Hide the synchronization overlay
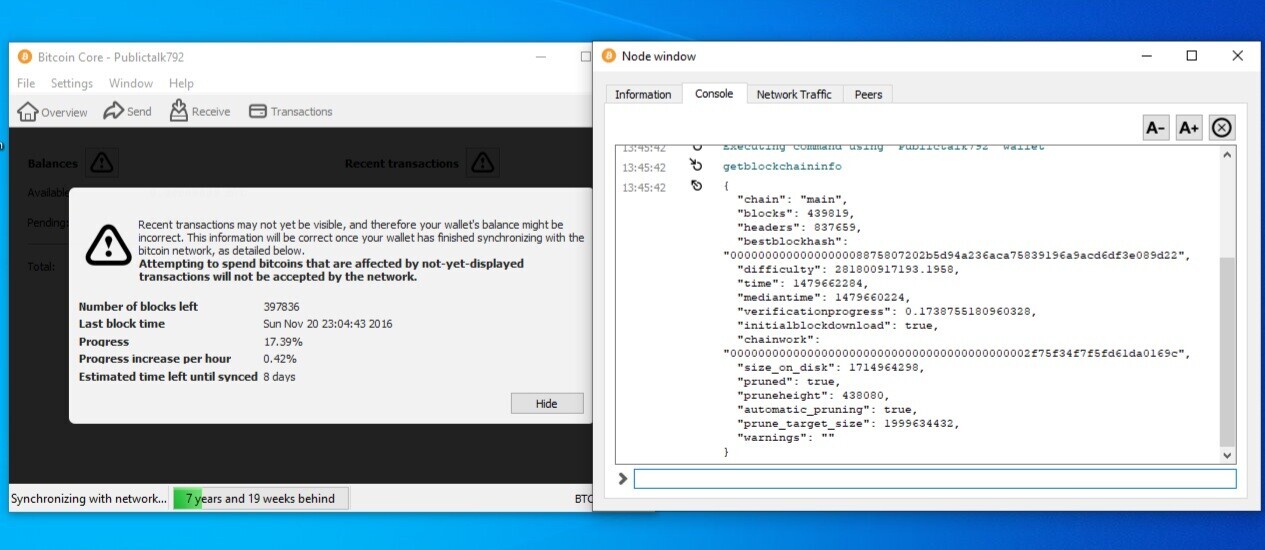This screenshot has height=550, width=1265. point(546,403)
